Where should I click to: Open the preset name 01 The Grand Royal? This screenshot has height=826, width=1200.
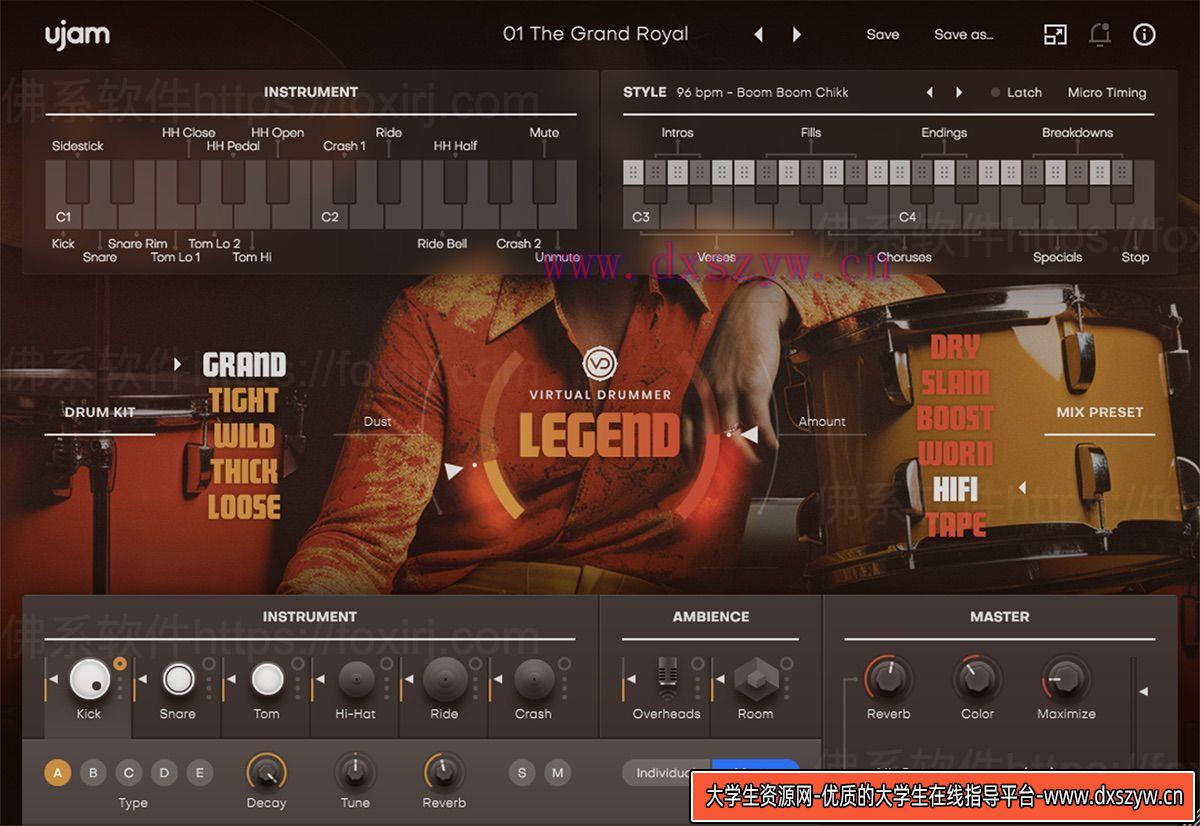click(x=596, y=34)
